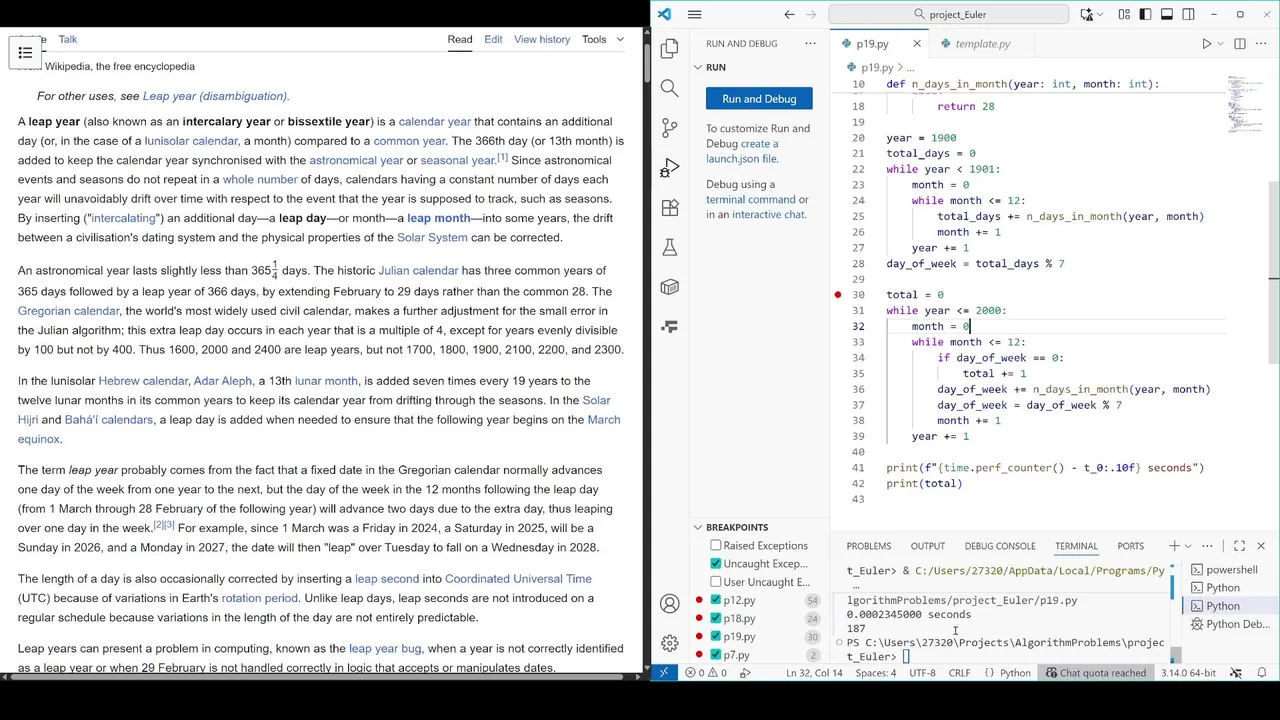Open the Gregorian calendar link

point(68,311)
